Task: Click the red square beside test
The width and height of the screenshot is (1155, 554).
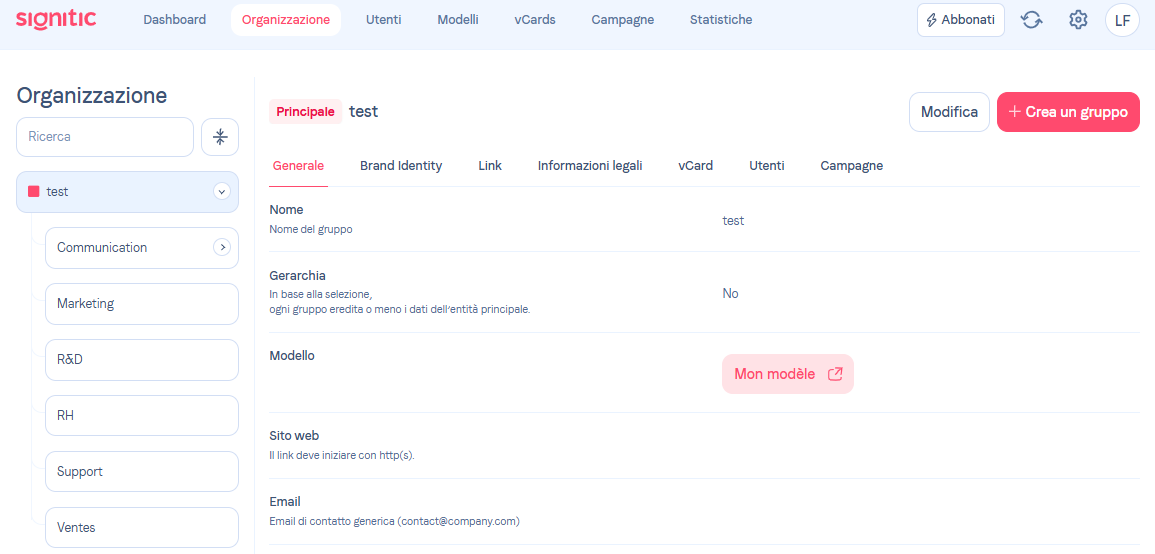Action: click(x=33, y=192)
